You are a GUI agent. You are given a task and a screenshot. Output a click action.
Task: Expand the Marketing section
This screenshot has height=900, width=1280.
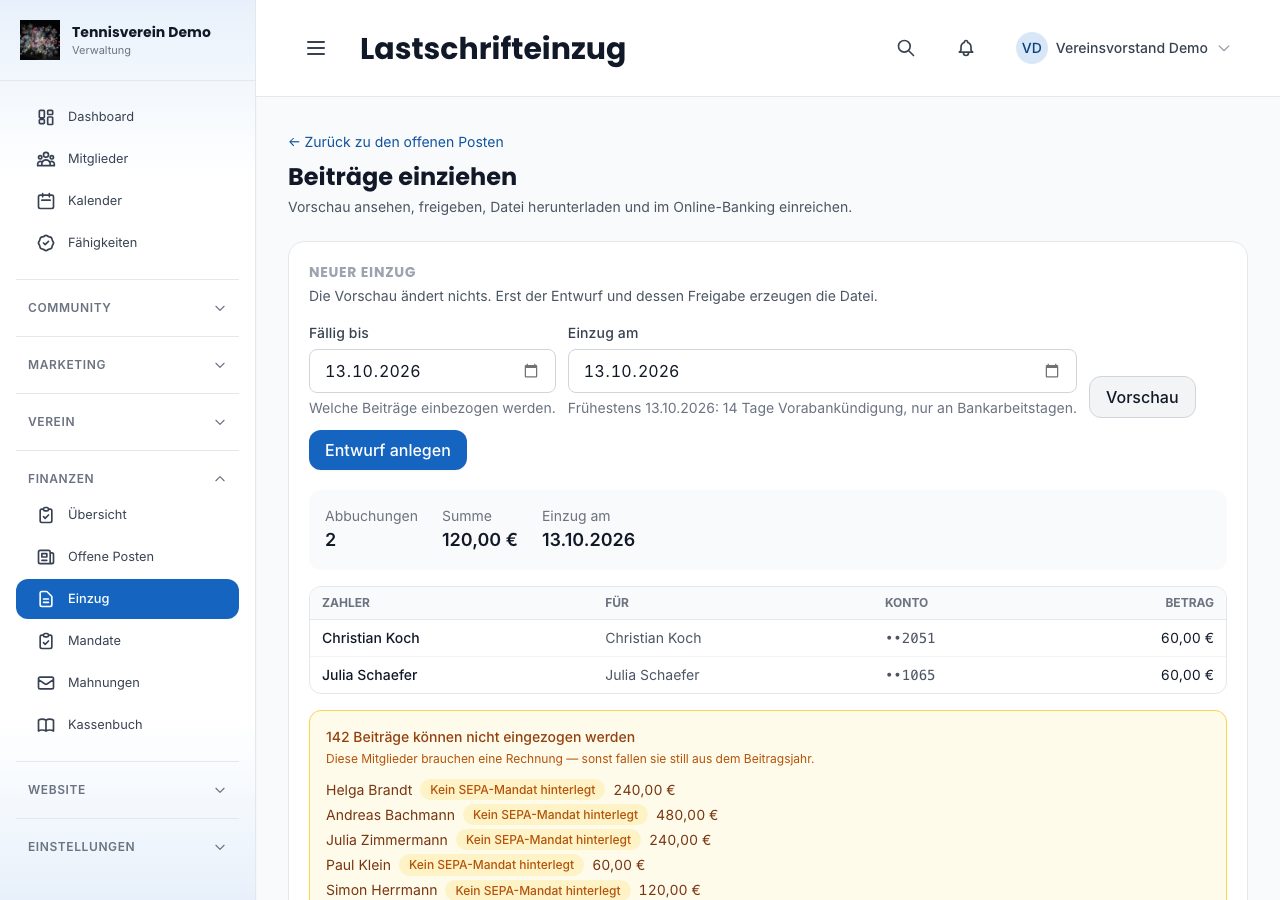point(127,365)
